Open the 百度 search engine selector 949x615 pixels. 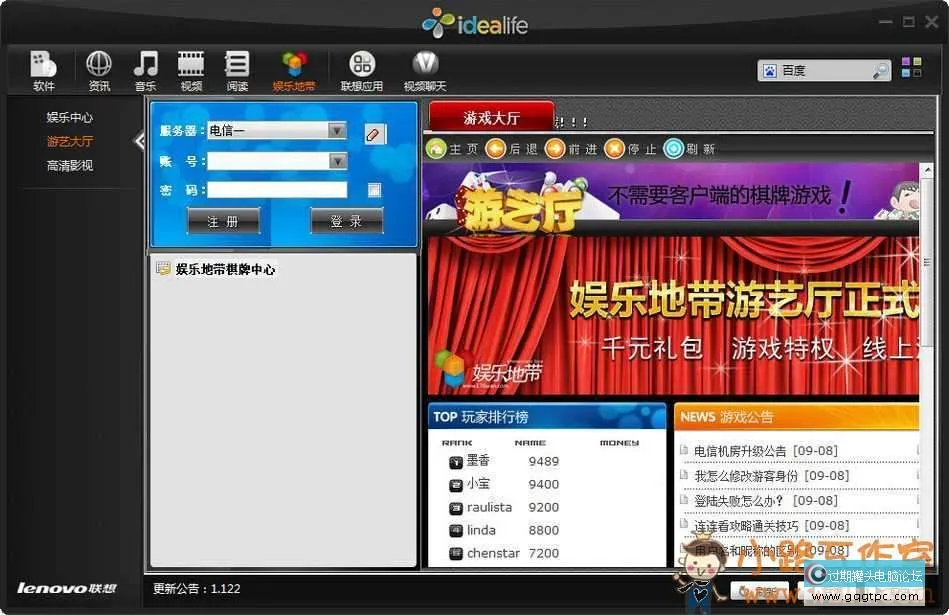[769, 70]
